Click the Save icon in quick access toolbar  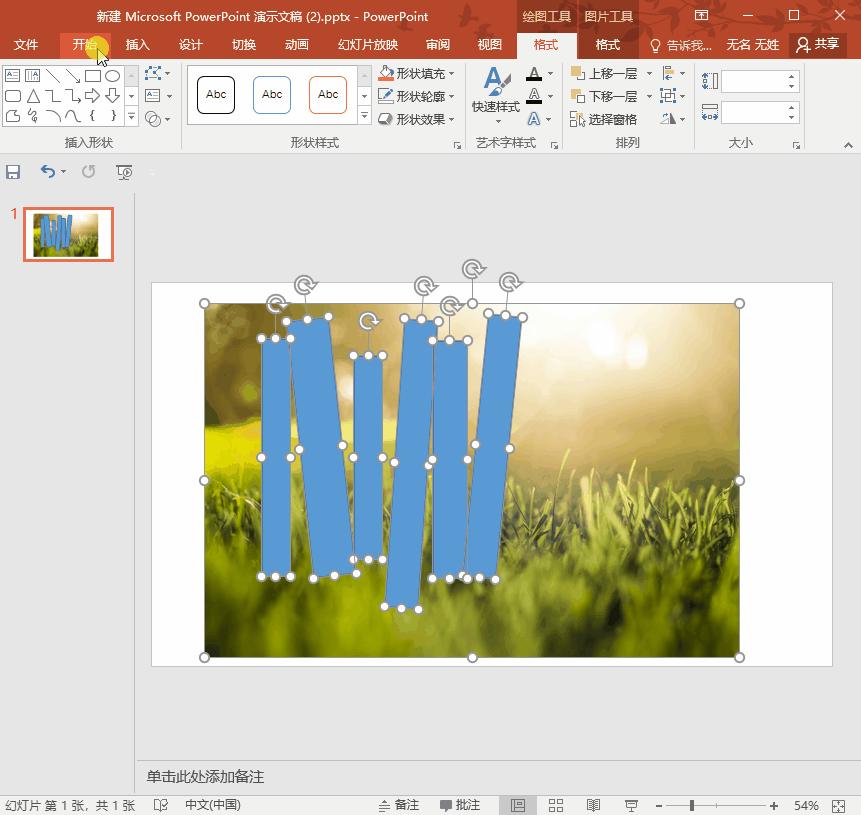tap(14, 172)
